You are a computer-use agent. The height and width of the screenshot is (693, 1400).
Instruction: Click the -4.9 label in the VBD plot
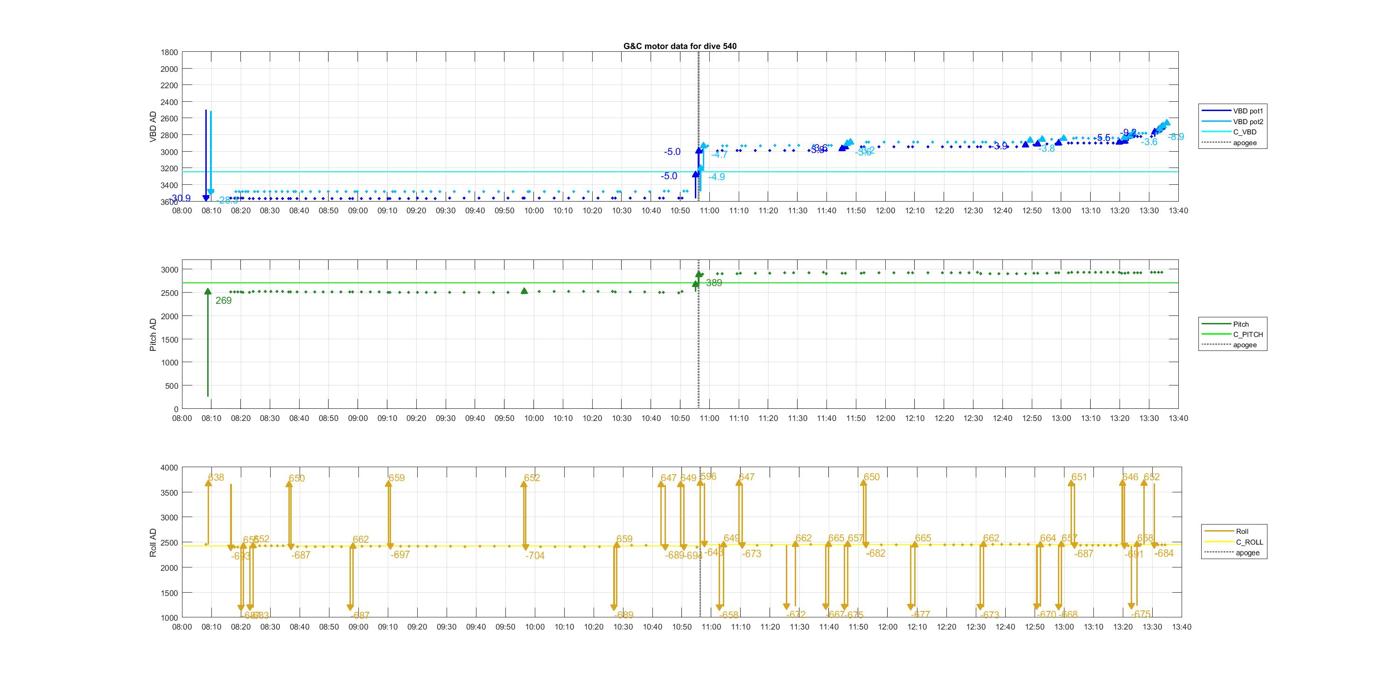pos(717,176)
